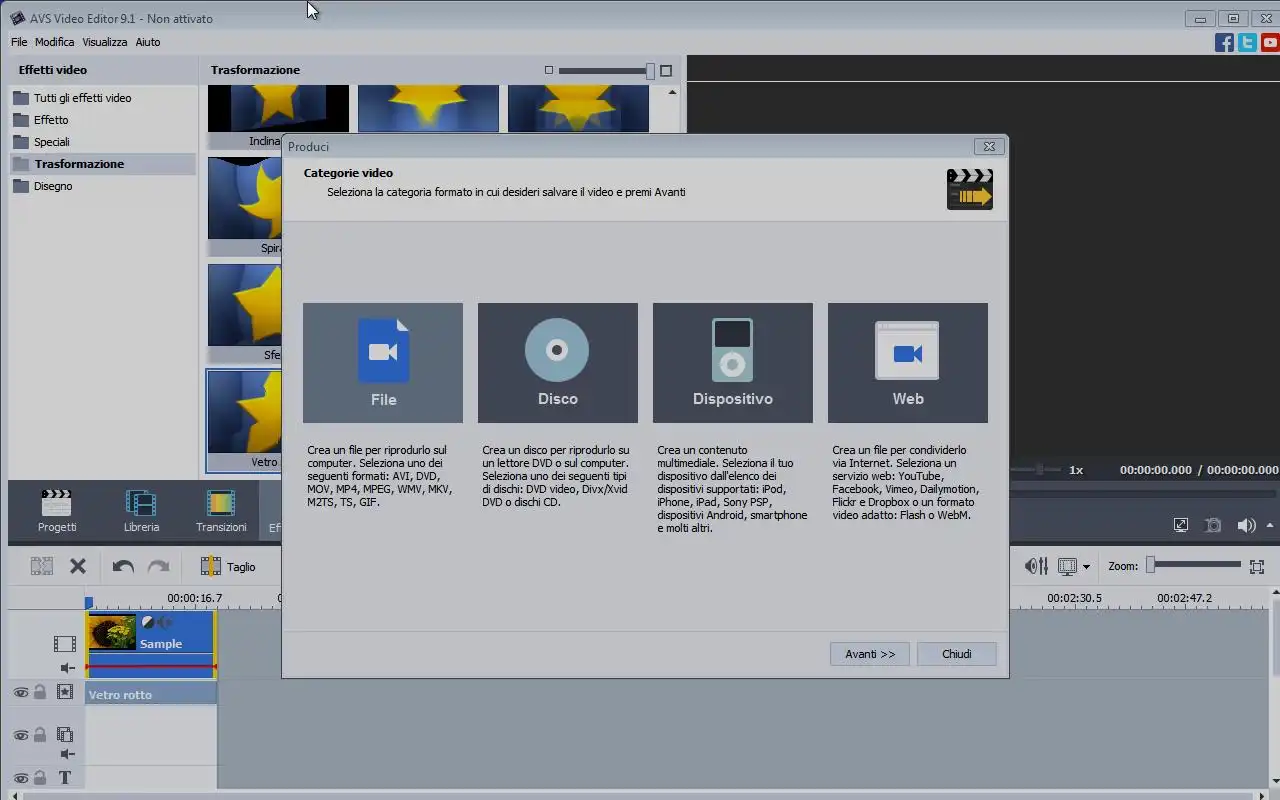The image size is (1280, 800).
Task: Close the Produci dialog with X
Action: 989,146
